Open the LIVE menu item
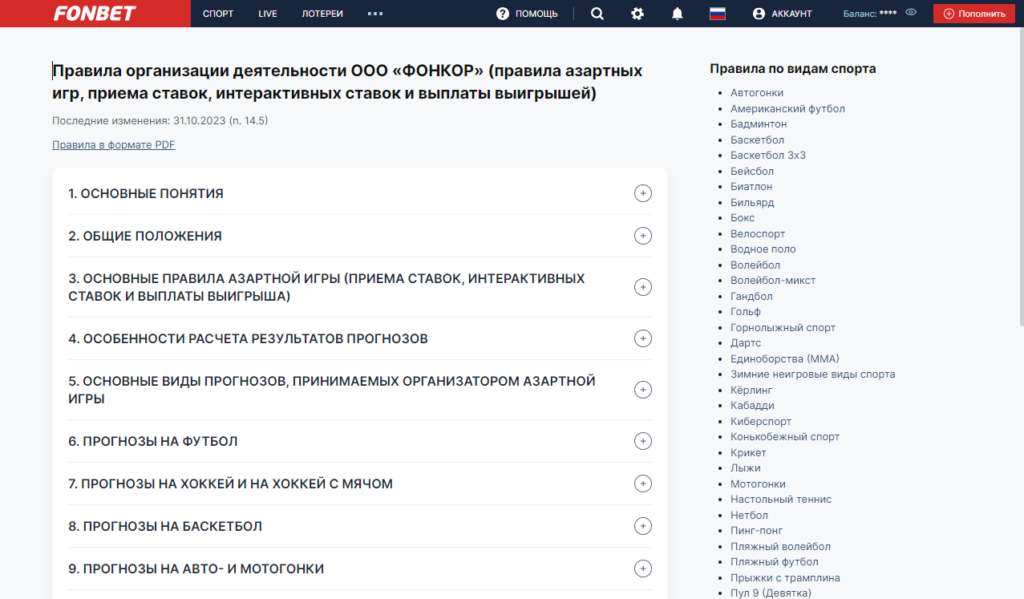The width and height of the screenshot is (1024, 599). click(268, 14)
